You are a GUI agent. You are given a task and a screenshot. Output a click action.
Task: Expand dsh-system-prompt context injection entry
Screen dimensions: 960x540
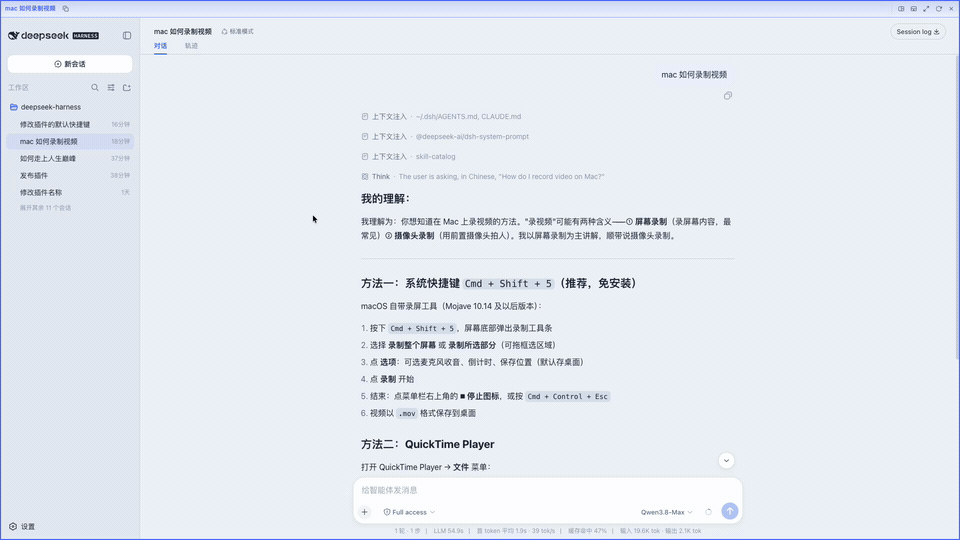tap(444, 137)
